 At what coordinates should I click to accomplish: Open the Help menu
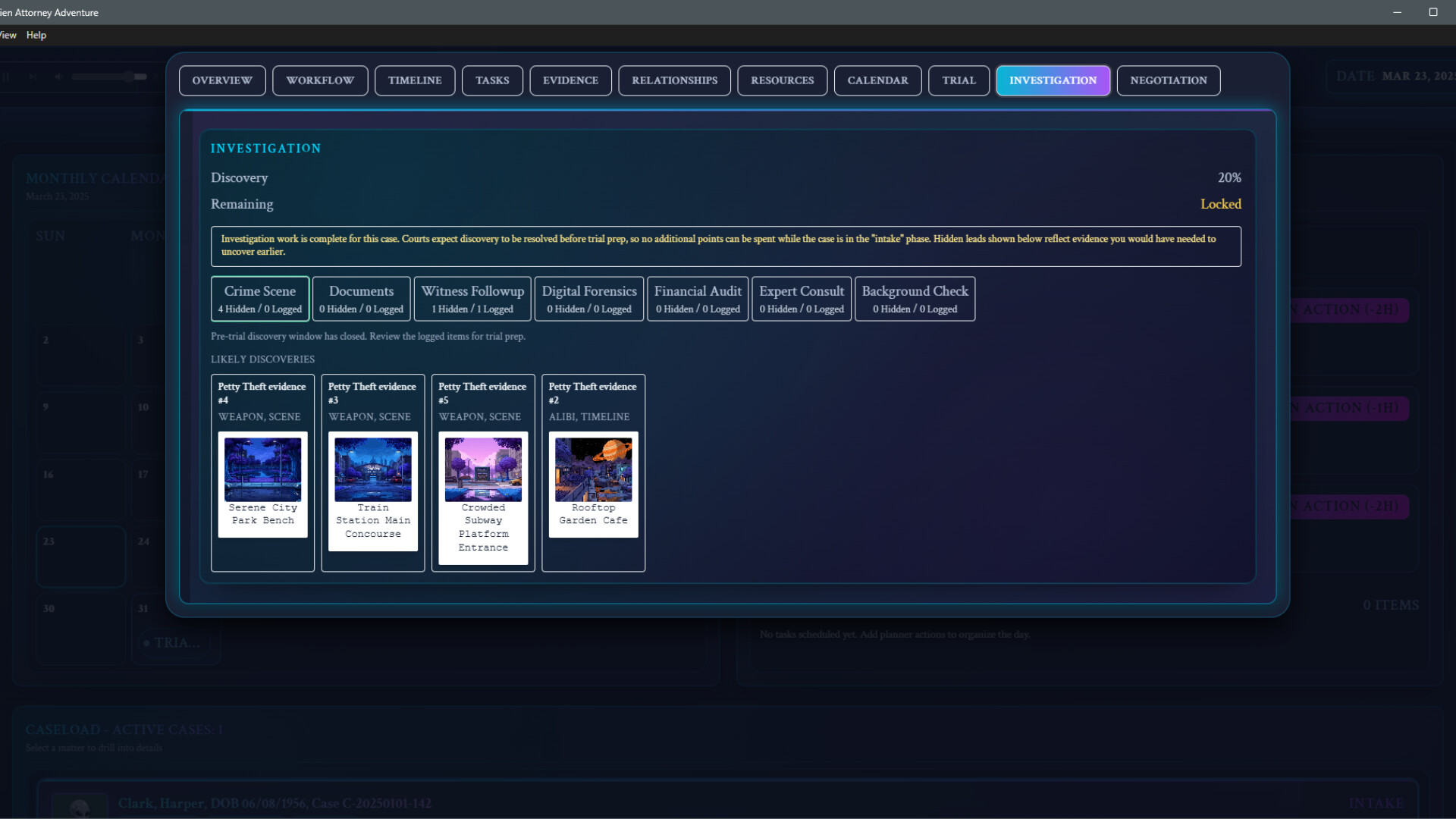[36, 35]
